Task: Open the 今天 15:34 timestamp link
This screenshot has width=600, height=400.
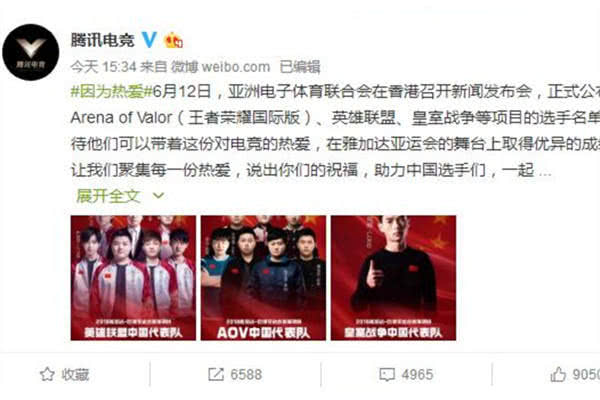Action: (x=103, y=67)
